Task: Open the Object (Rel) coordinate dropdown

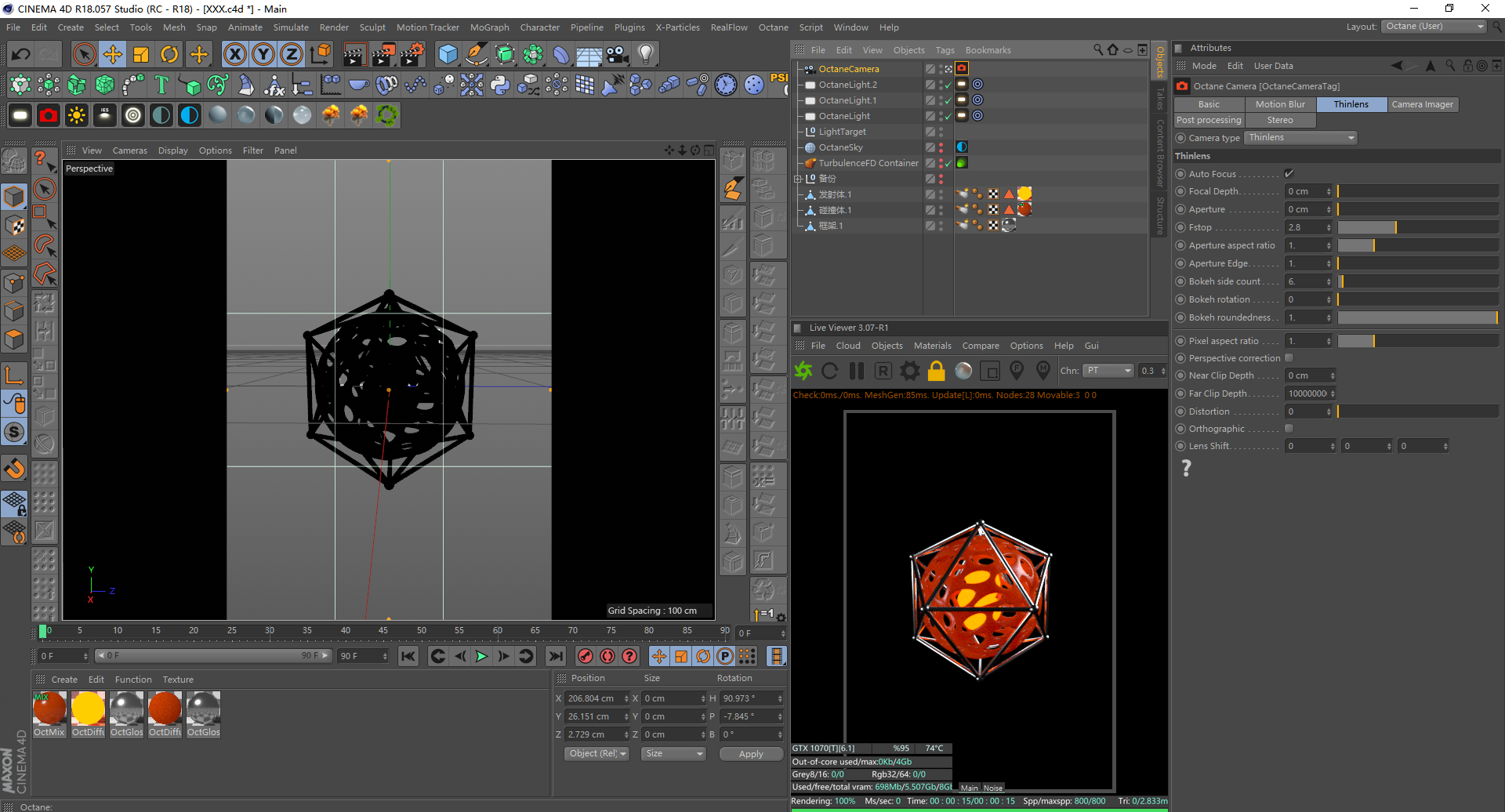Action: pyautogui.click(x=597, y=754)
